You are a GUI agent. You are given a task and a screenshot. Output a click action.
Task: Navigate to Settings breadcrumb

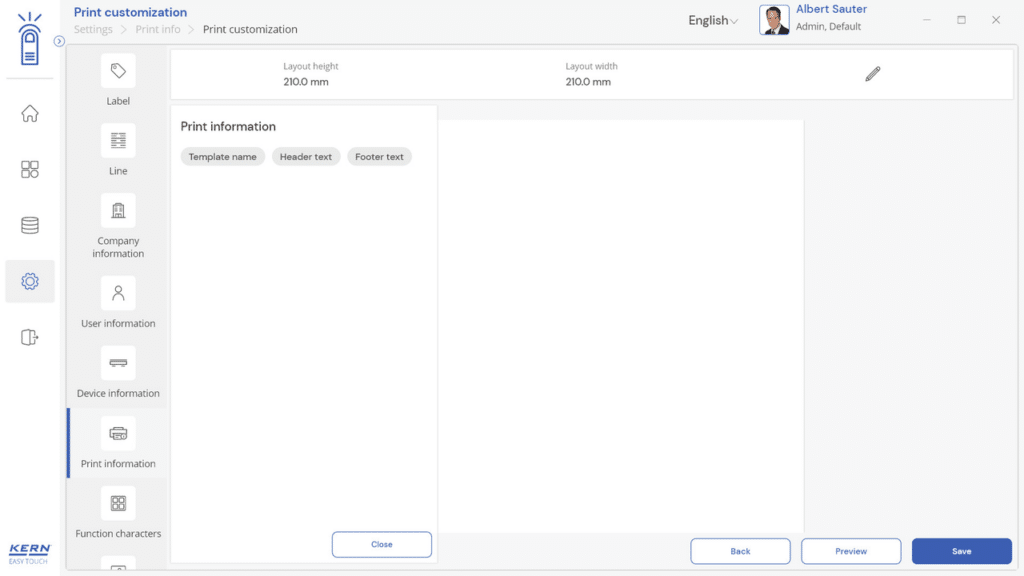(93, 30)
